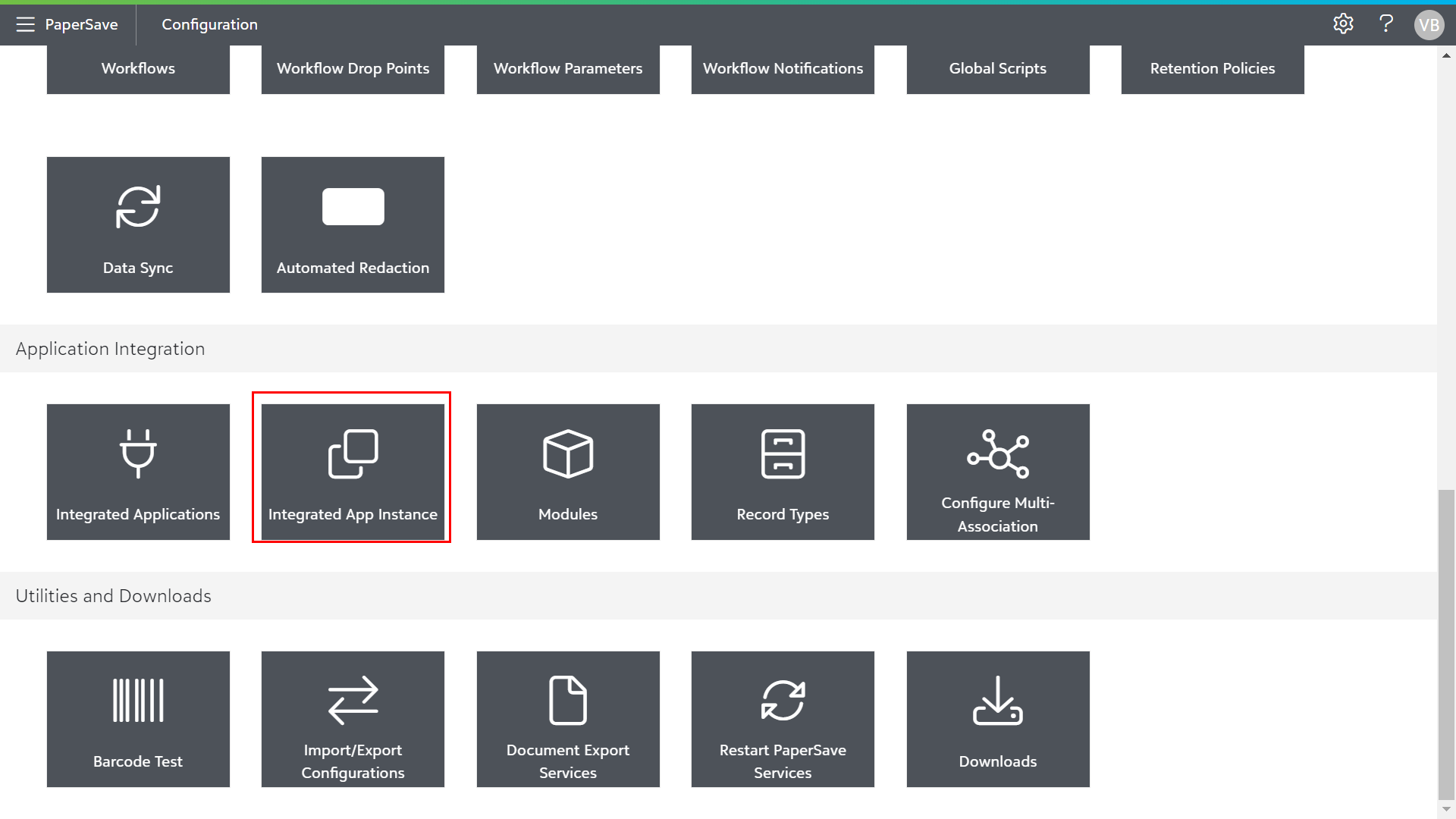Click the Workflow Drop Points button
The height and width of the screenshot is (819, 1456).
[353, 68]
